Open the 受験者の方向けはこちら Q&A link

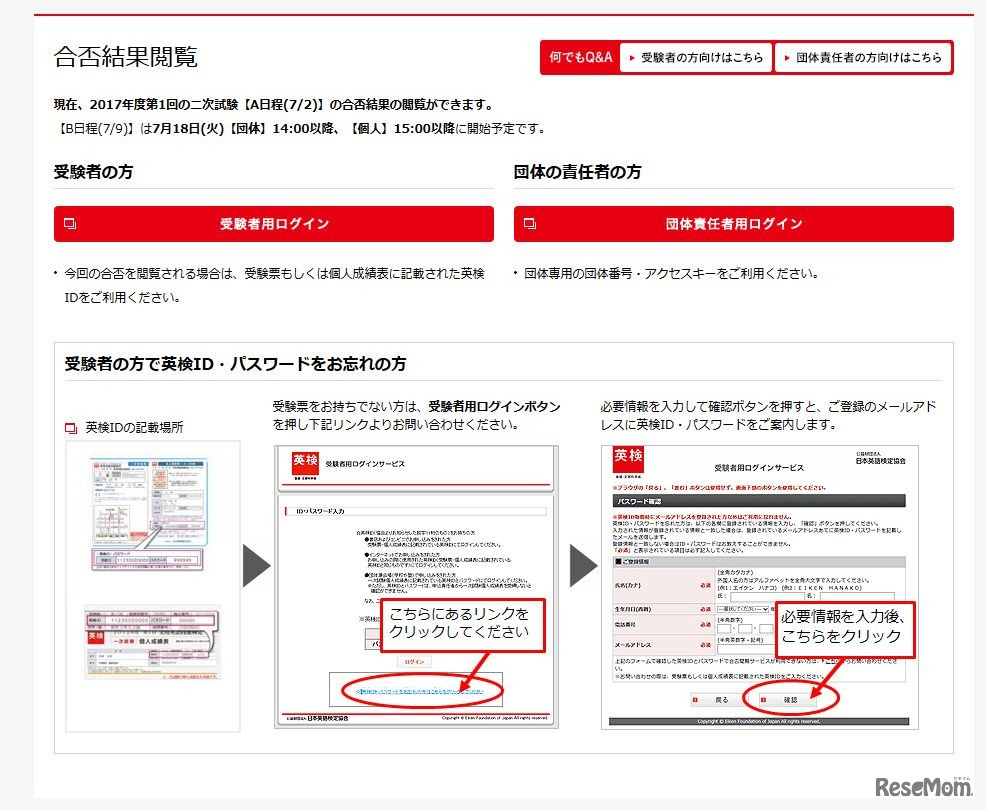pyautogui.click(x=696, y=58)
